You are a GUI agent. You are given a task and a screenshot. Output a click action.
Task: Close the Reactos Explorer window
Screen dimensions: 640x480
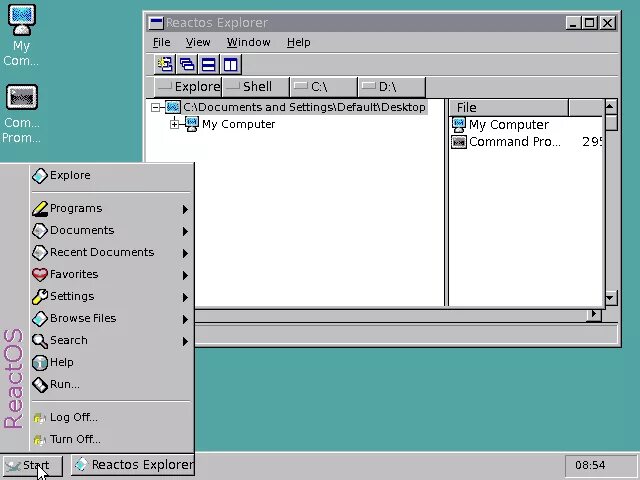point(607,23)
